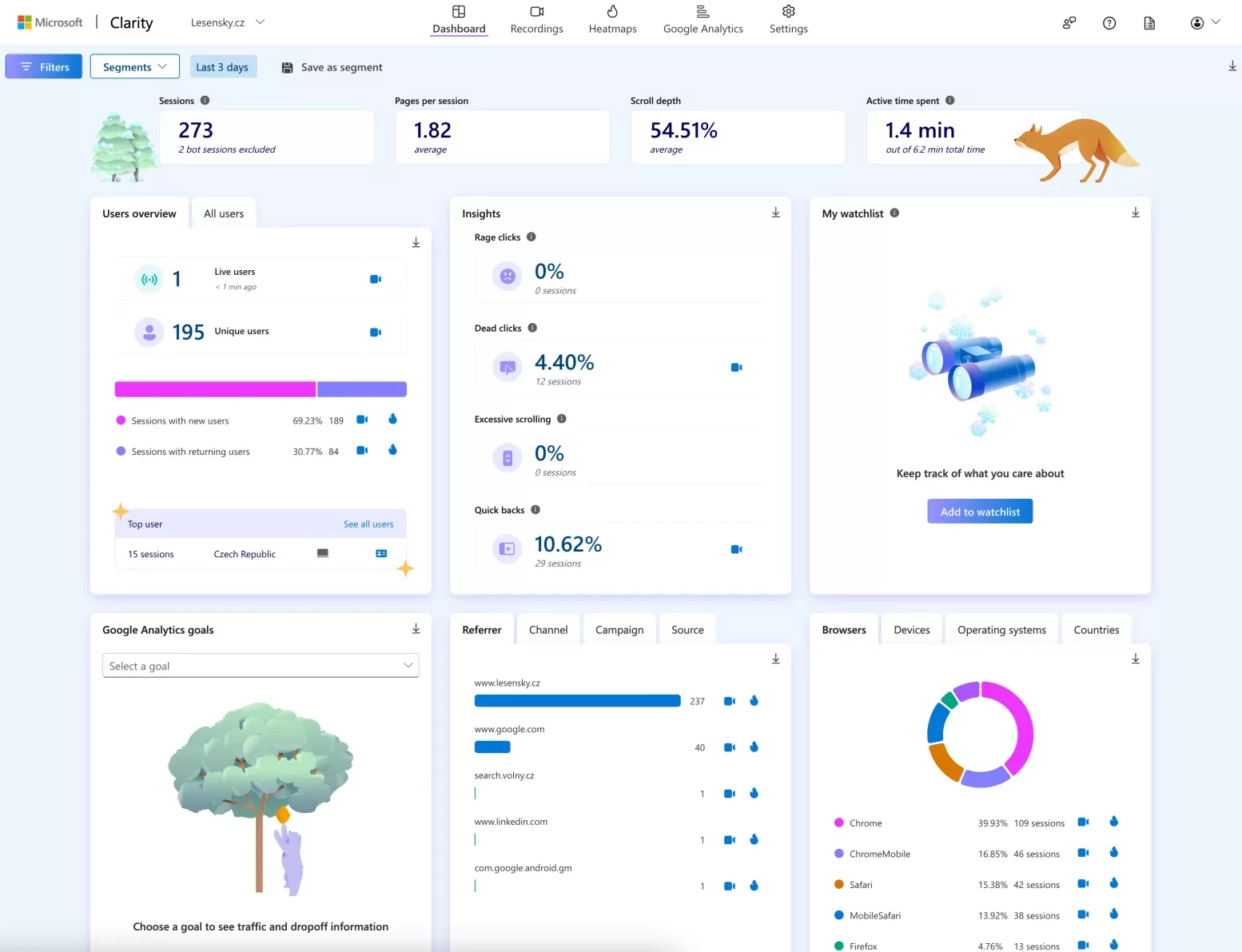
Task: Click the Clarity home title
Action: 131,22
